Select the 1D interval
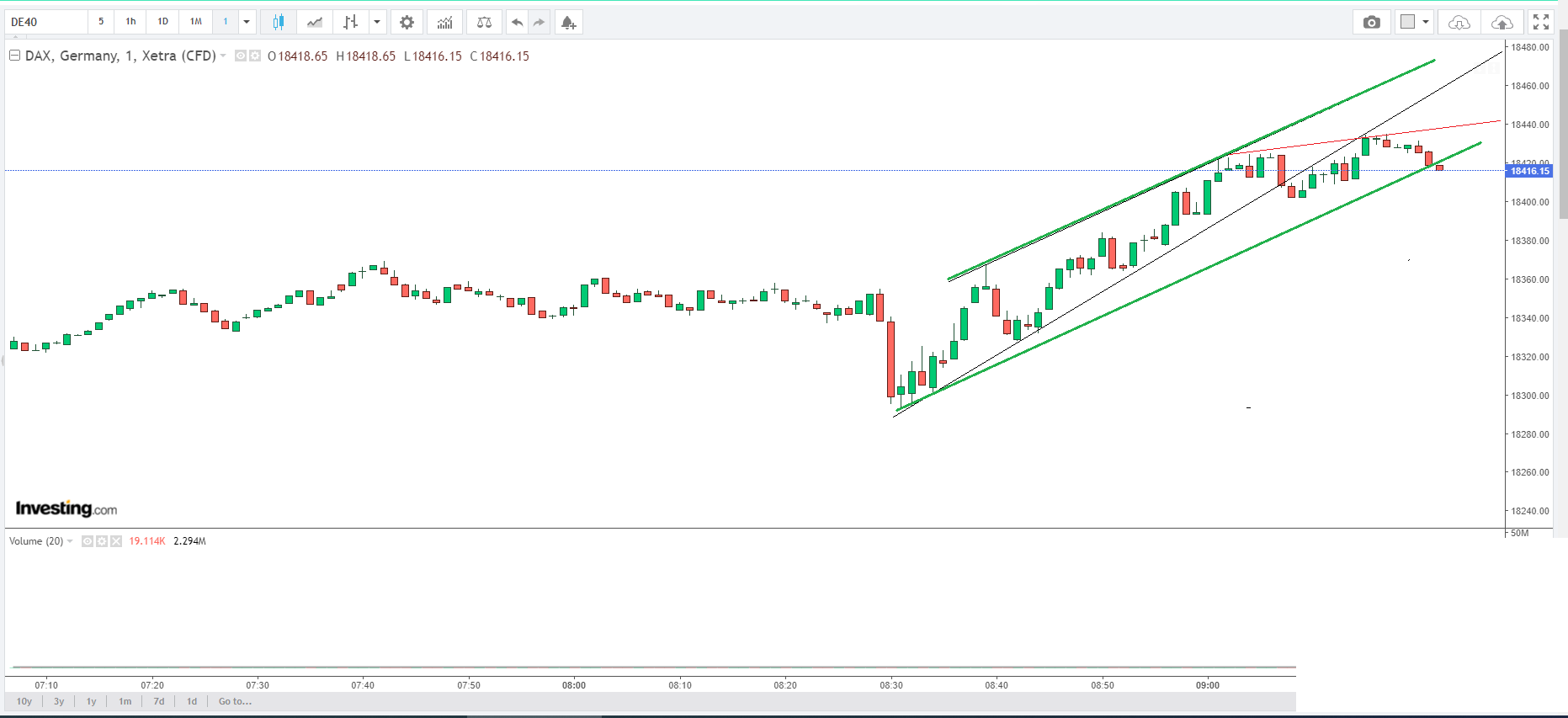Viewport: 1568px width, 718px height. coord(163,22)
